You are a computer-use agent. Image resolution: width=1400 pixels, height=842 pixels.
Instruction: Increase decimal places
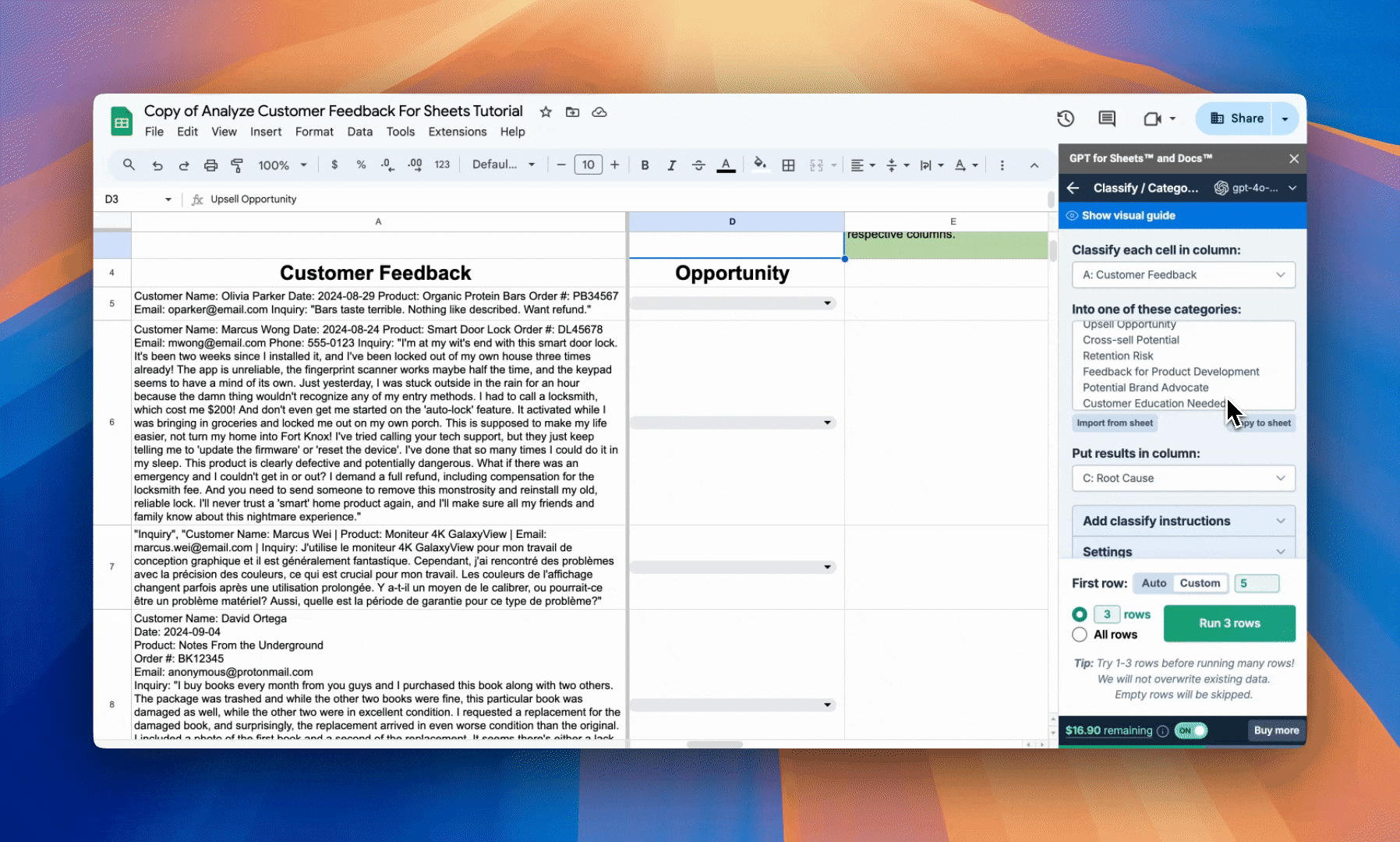click(415, 165)
